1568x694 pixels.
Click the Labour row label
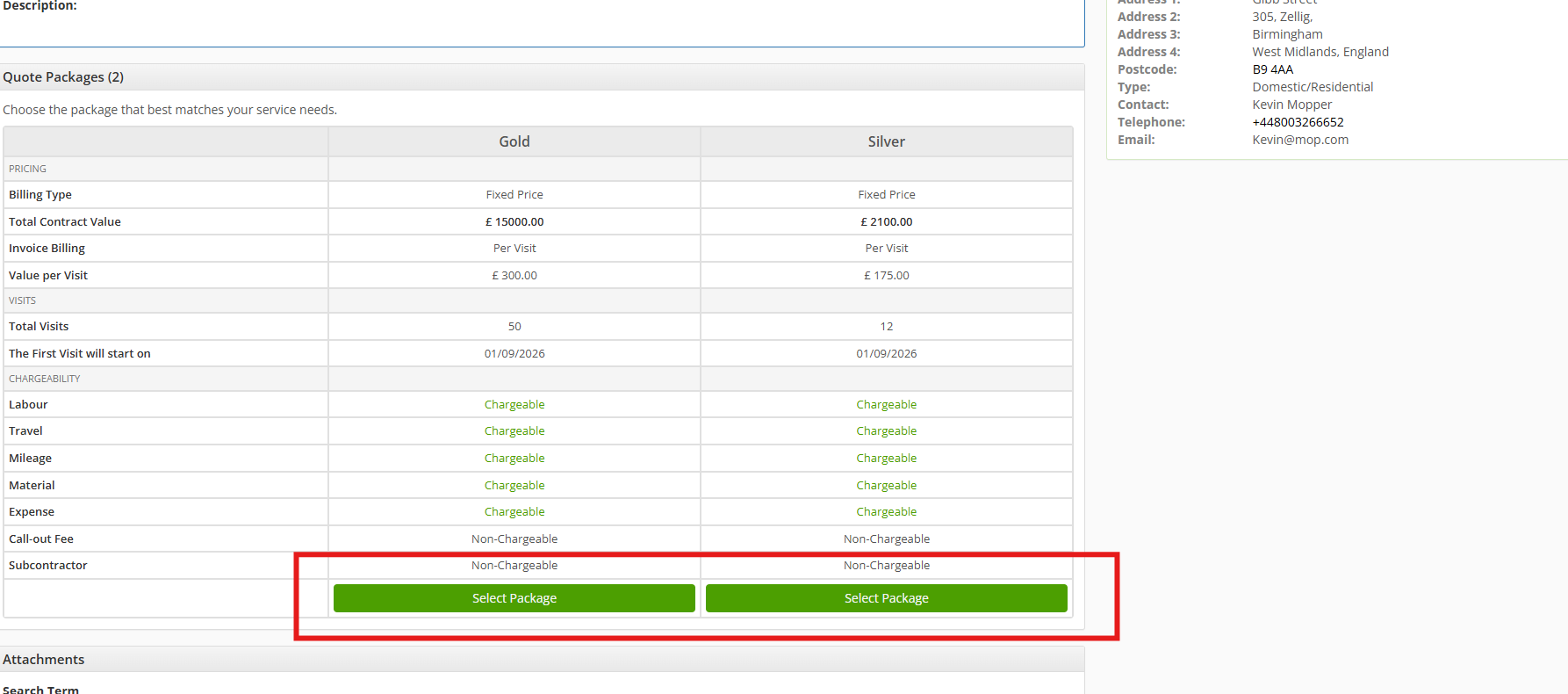[x=28, y=405]
